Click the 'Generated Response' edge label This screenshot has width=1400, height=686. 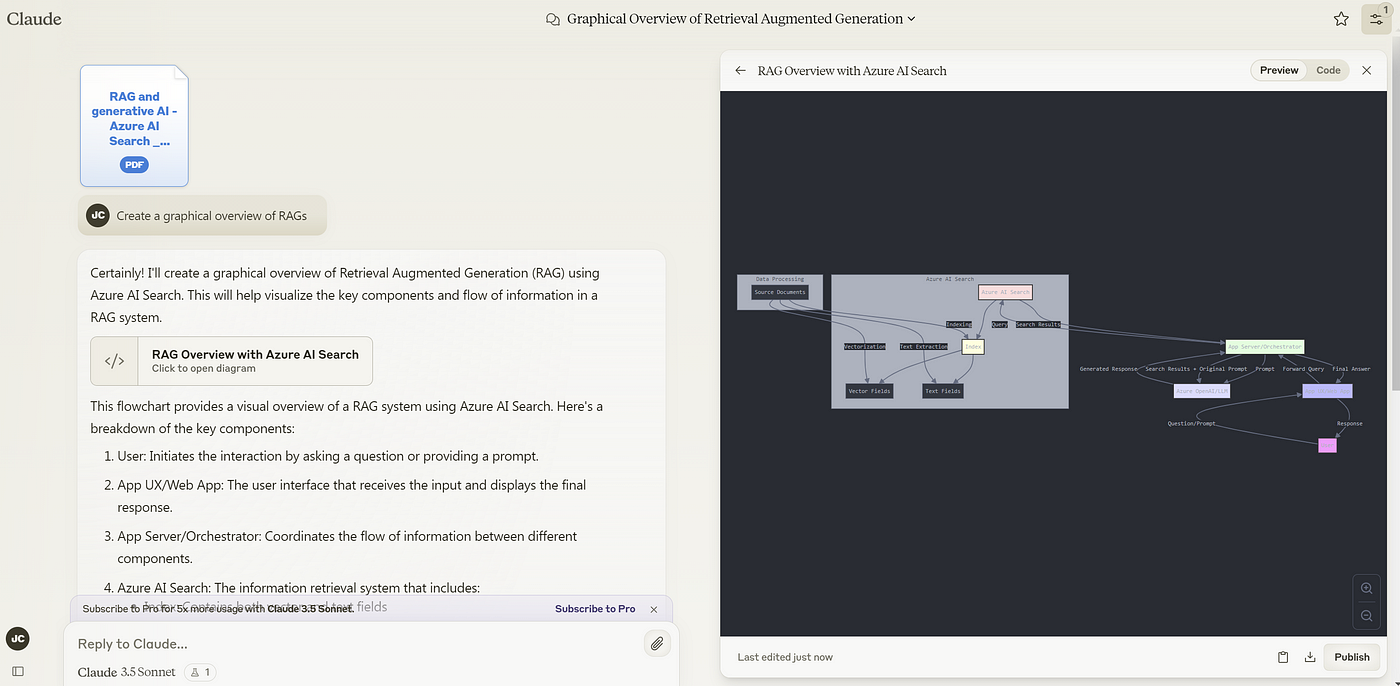point(1108,369)
